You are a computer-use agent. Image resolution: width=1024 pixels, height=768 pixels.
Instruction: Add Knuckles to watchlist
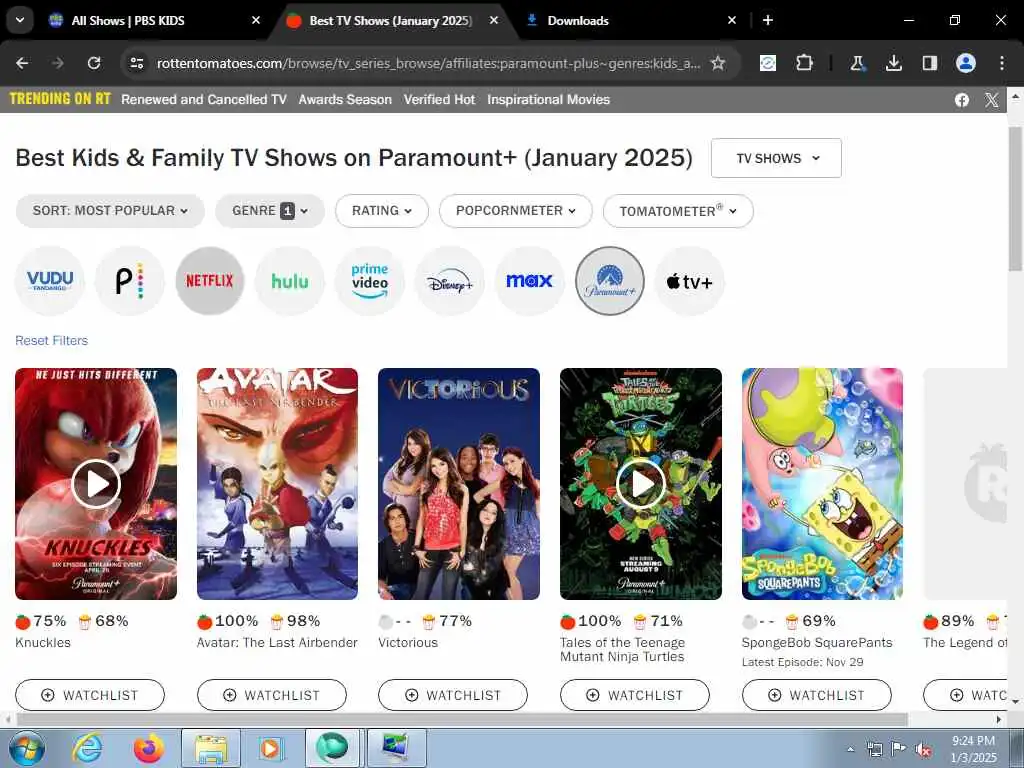click(90, 695)
